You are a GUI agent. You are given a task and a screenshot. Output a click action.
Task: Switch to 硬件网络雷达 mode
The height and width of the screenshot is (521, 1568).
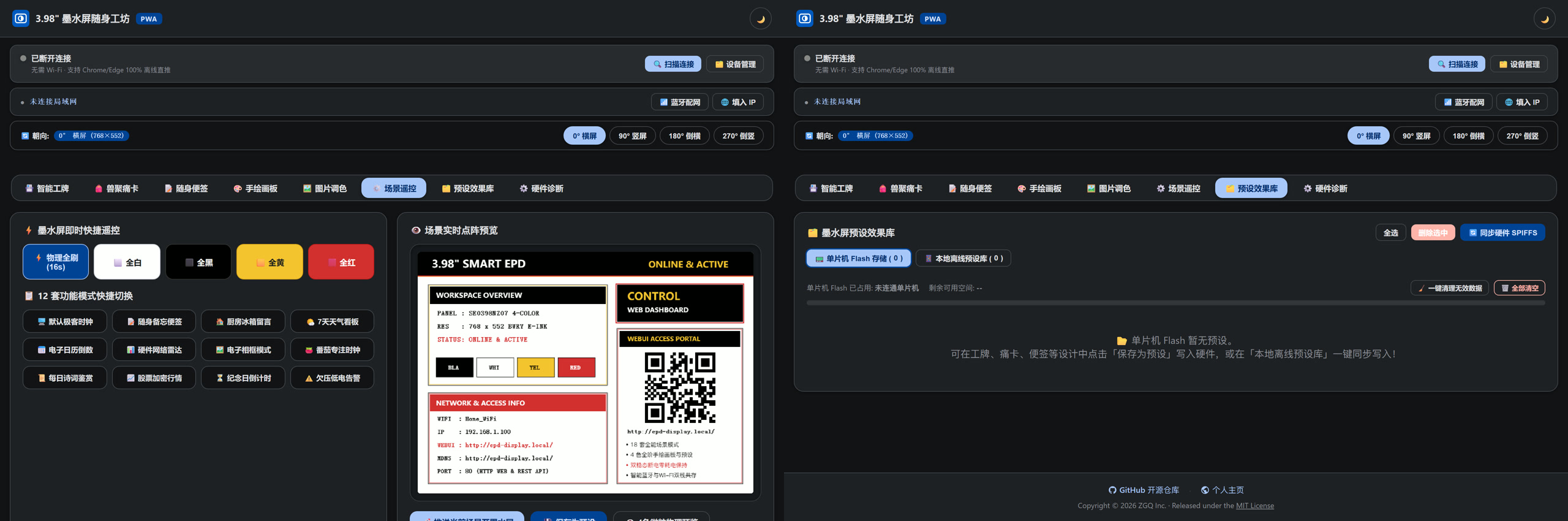(x=154, y=349)
